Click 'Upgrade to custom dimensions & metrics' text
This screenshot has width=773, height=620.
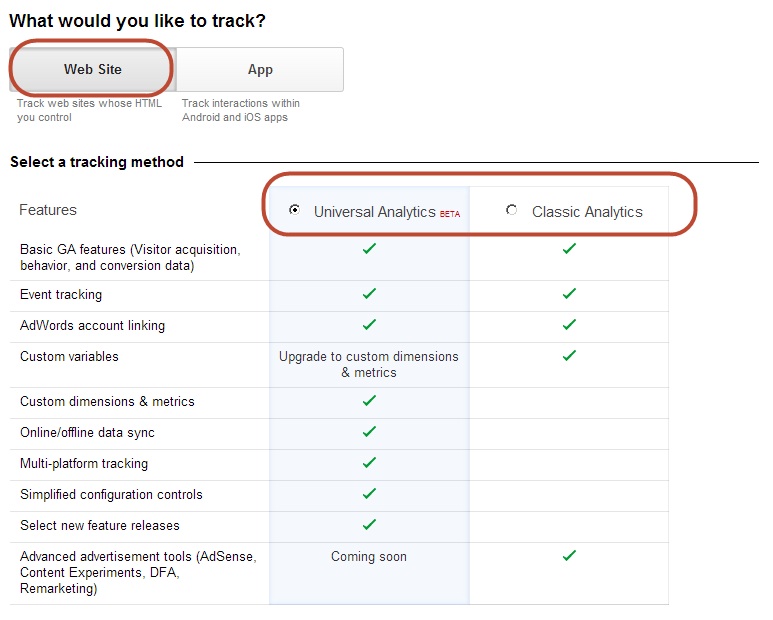point(369,364)
